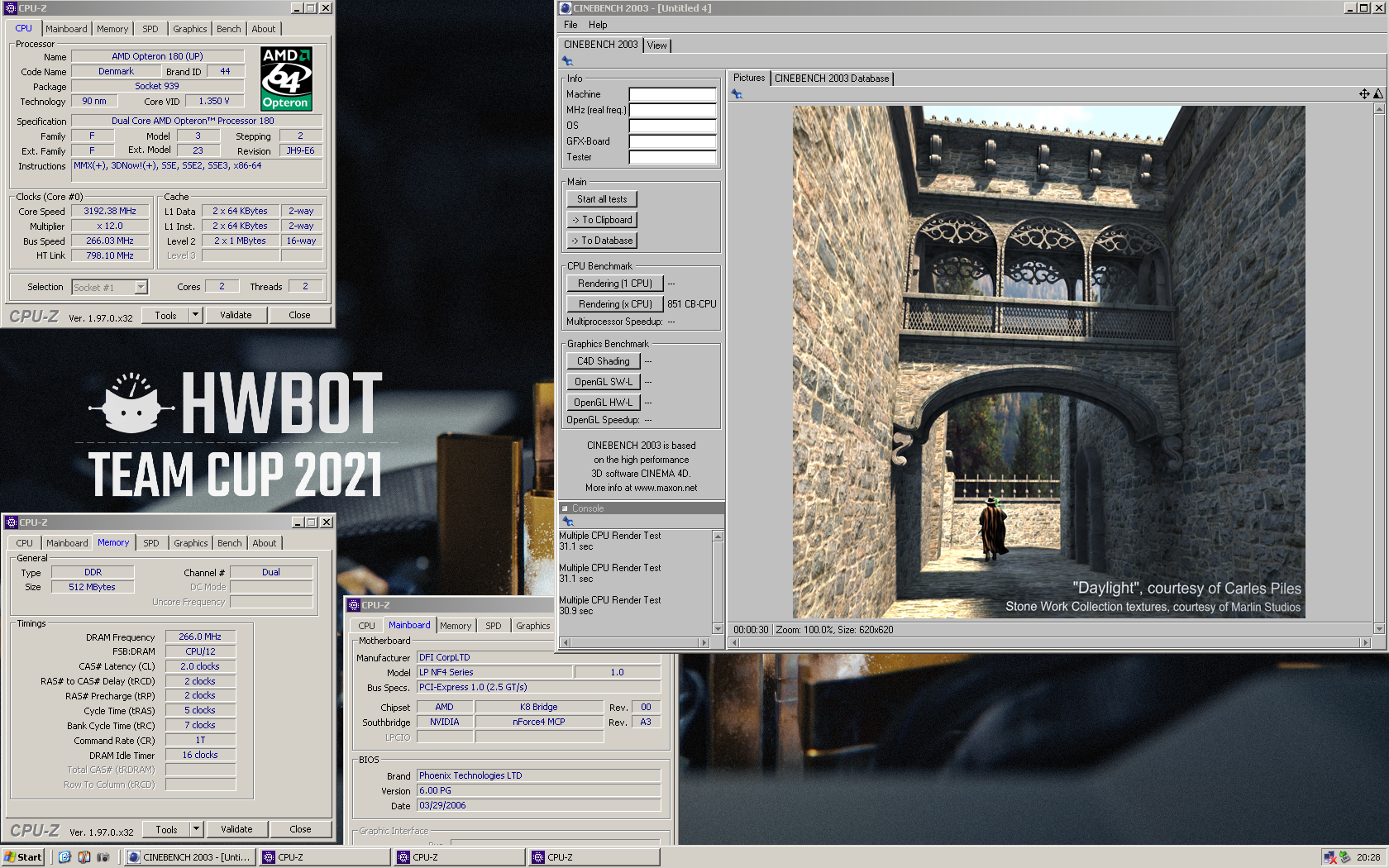The width and height of the screenshot is (1389, 868).
Task: Click the CINEBENCH 2003 title bar icon
Action: (x=566, y=8)
